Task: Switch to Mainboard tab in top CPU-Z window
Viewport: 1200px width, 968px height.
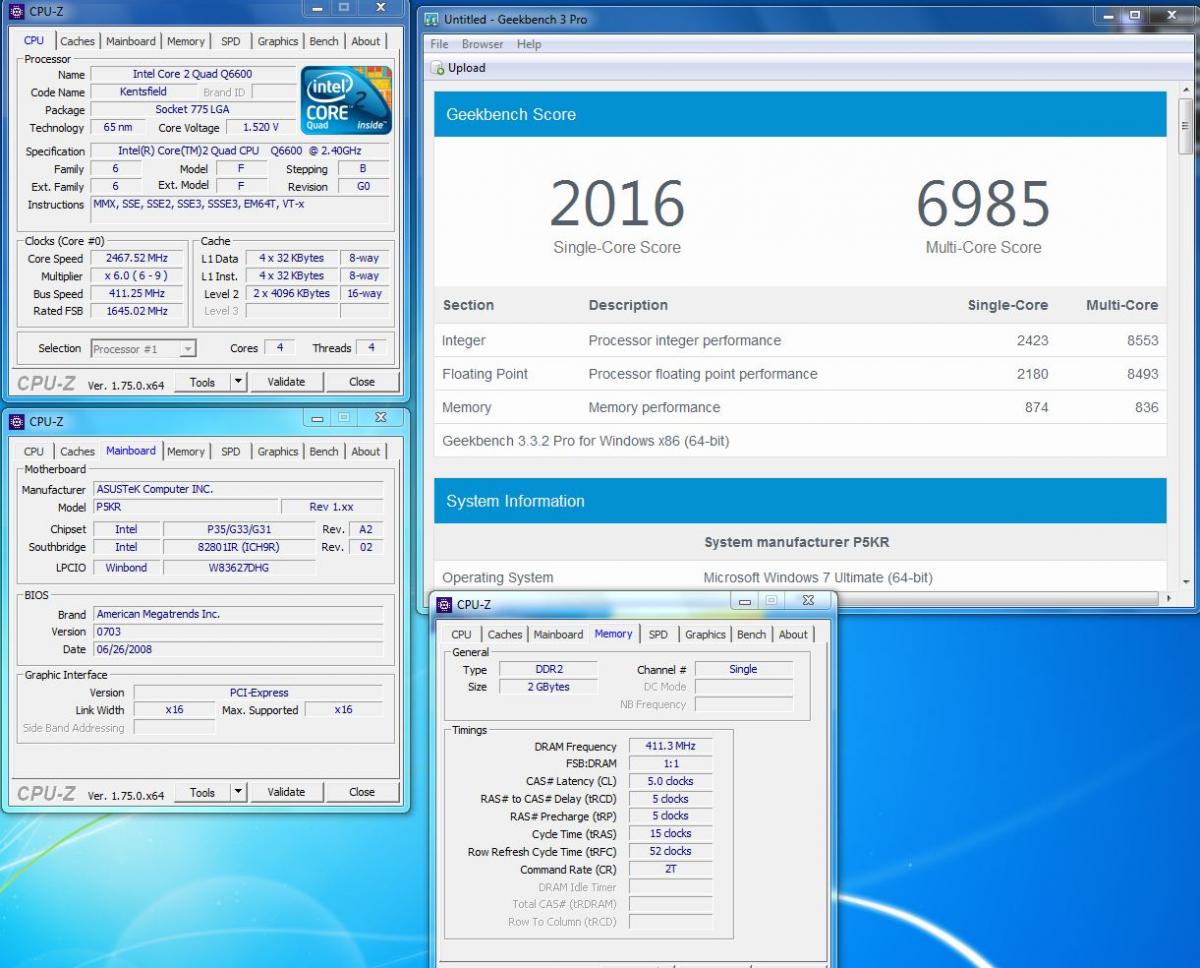Action: tap(131, 41)
